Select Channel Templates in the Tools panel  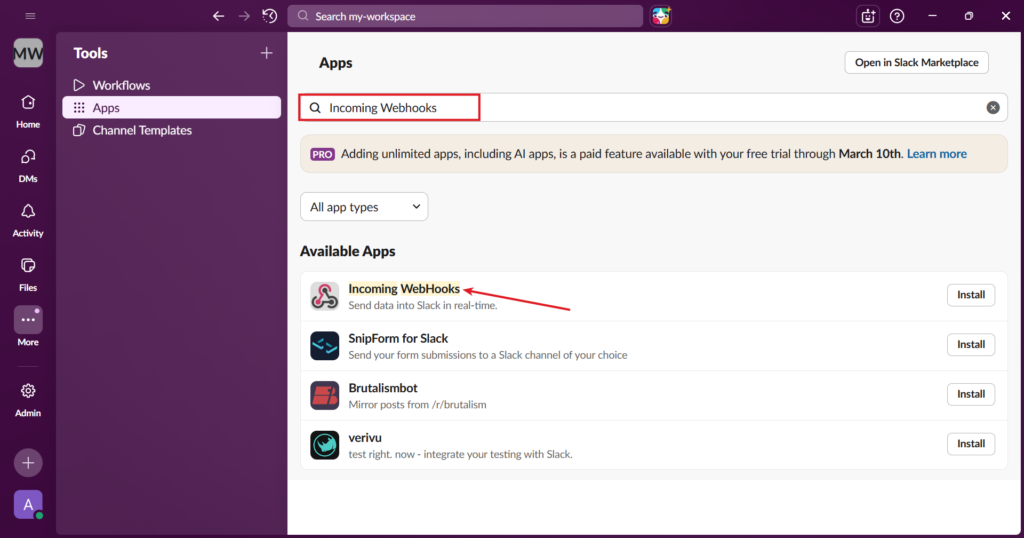click(172, 131)
